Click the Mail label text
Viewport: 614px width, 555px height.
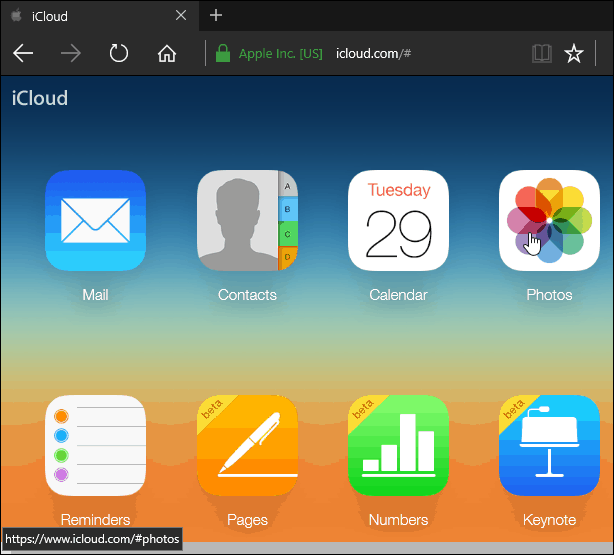coord(95,295)
